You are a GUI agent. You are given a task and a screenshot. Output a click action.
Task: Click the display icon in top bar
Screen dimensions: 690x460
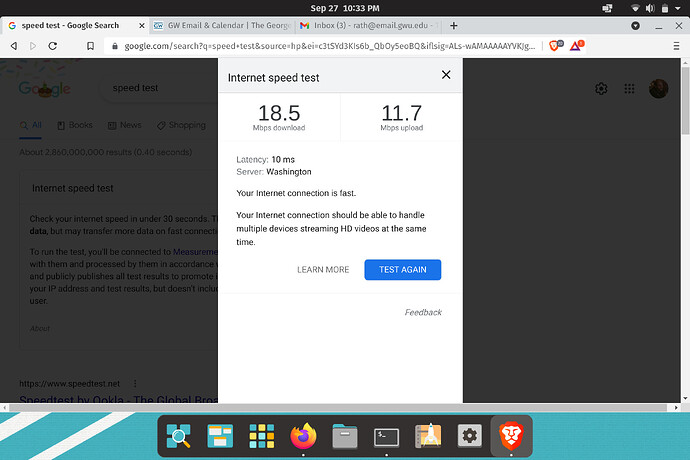[607, 8]
